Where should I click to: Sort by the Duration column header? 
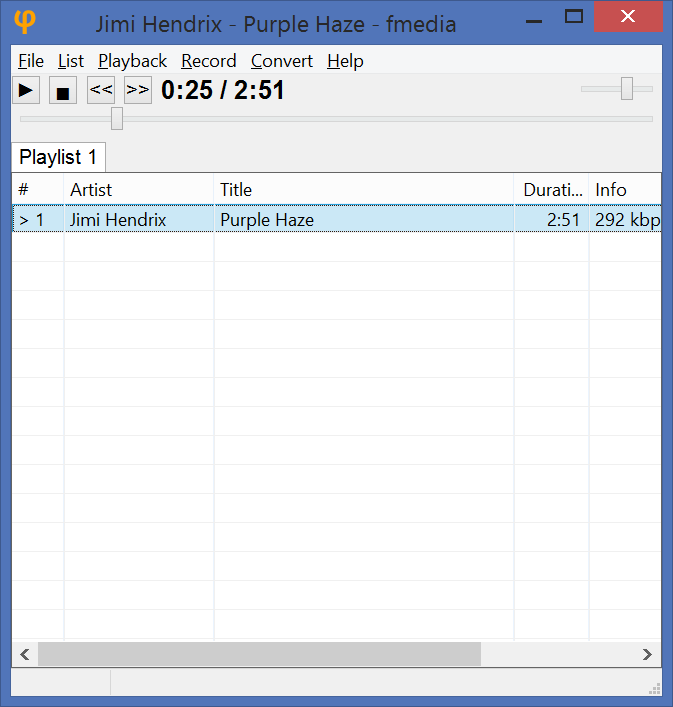tap(551, 190)
